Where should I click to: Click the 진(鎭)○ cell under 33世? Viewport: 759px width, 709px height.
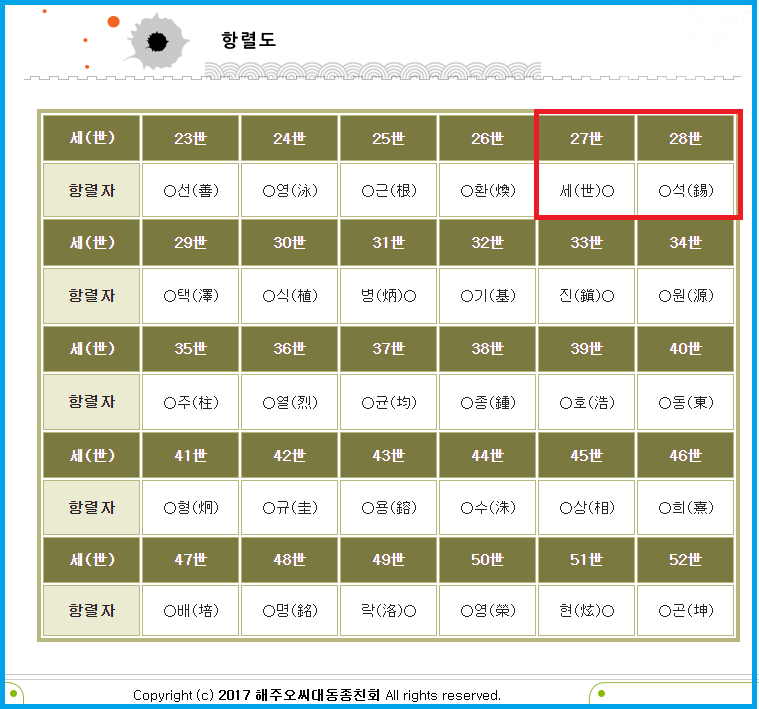(586, 295)
